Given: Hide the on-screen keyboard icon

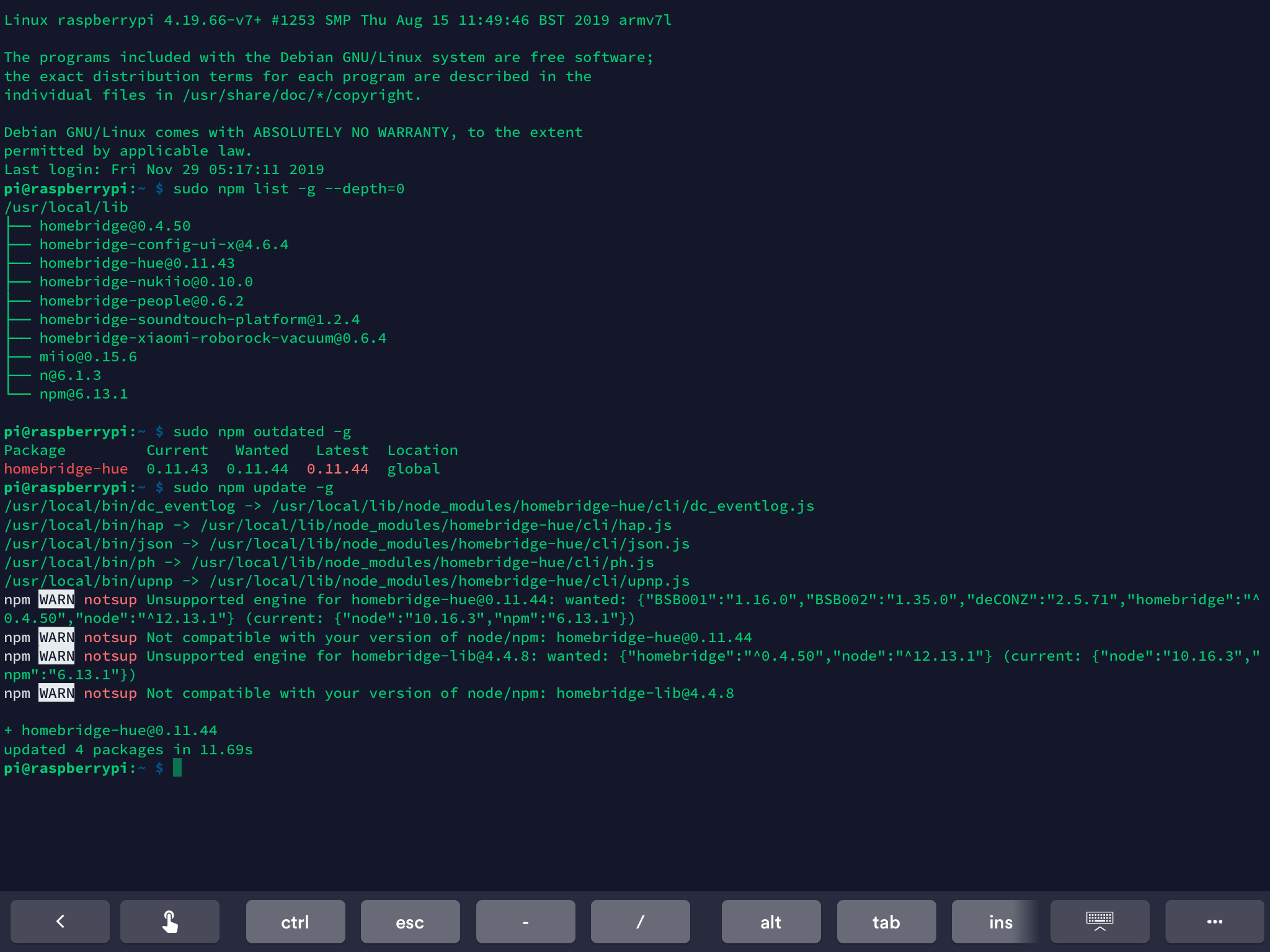Looking at the screenshot, I should click(1099, 922).
